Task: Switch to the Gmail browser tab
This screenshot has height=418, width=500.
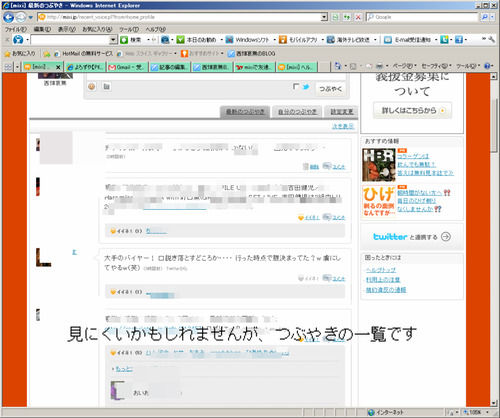Action: pos(128,67)
